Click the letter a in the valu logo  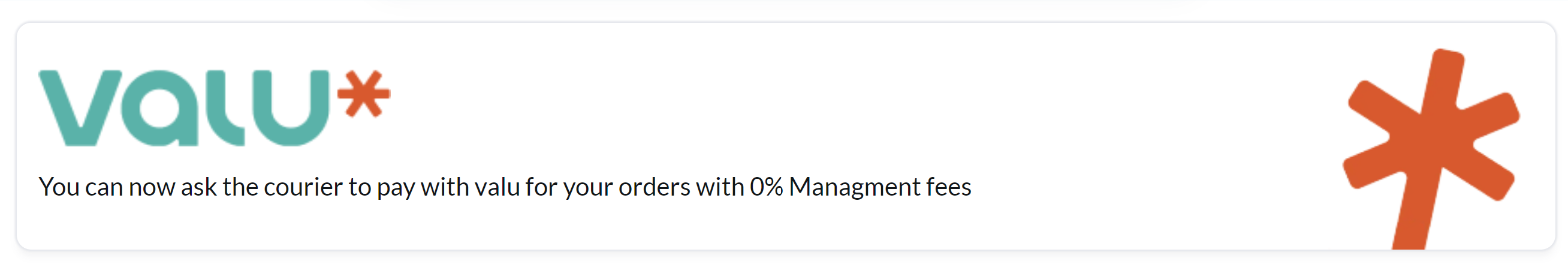(160, 108)
